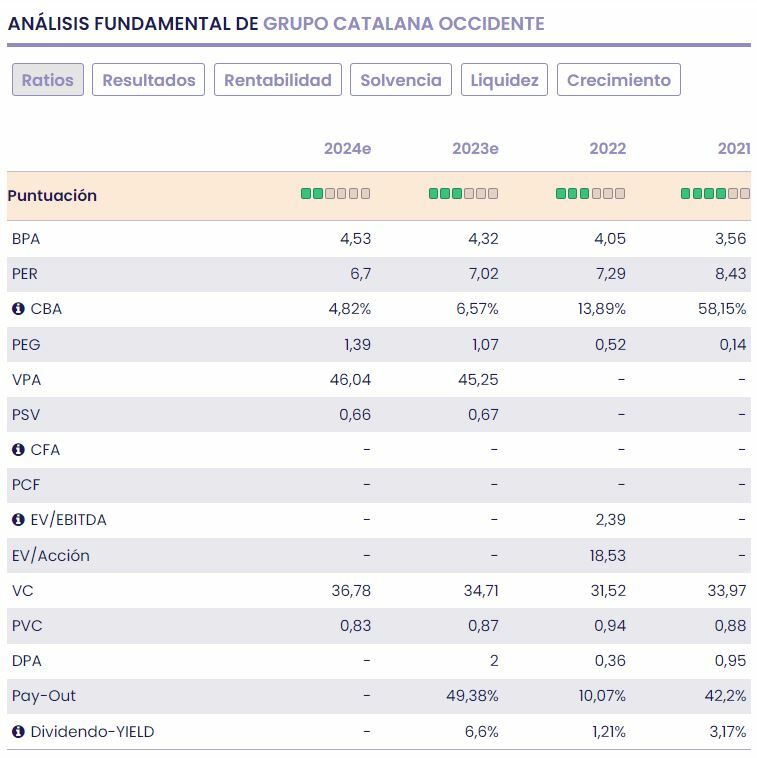Select the Ratios tab
757x758 pixels.
point(48,80)
